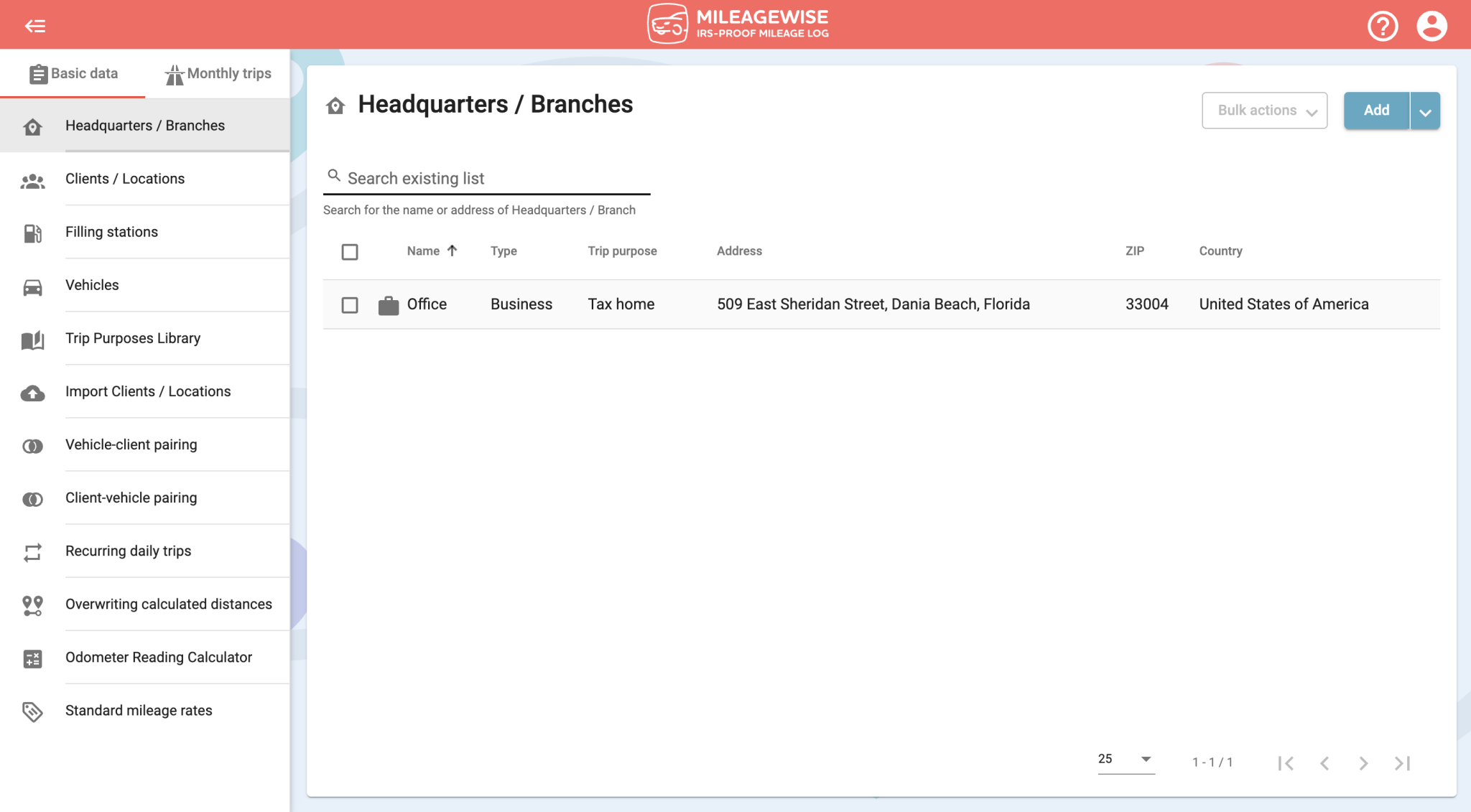Click the Filling stations fuel pump icon
Image resolution: width=1471 pixels, height=812 pixels.
click(32, 233)
